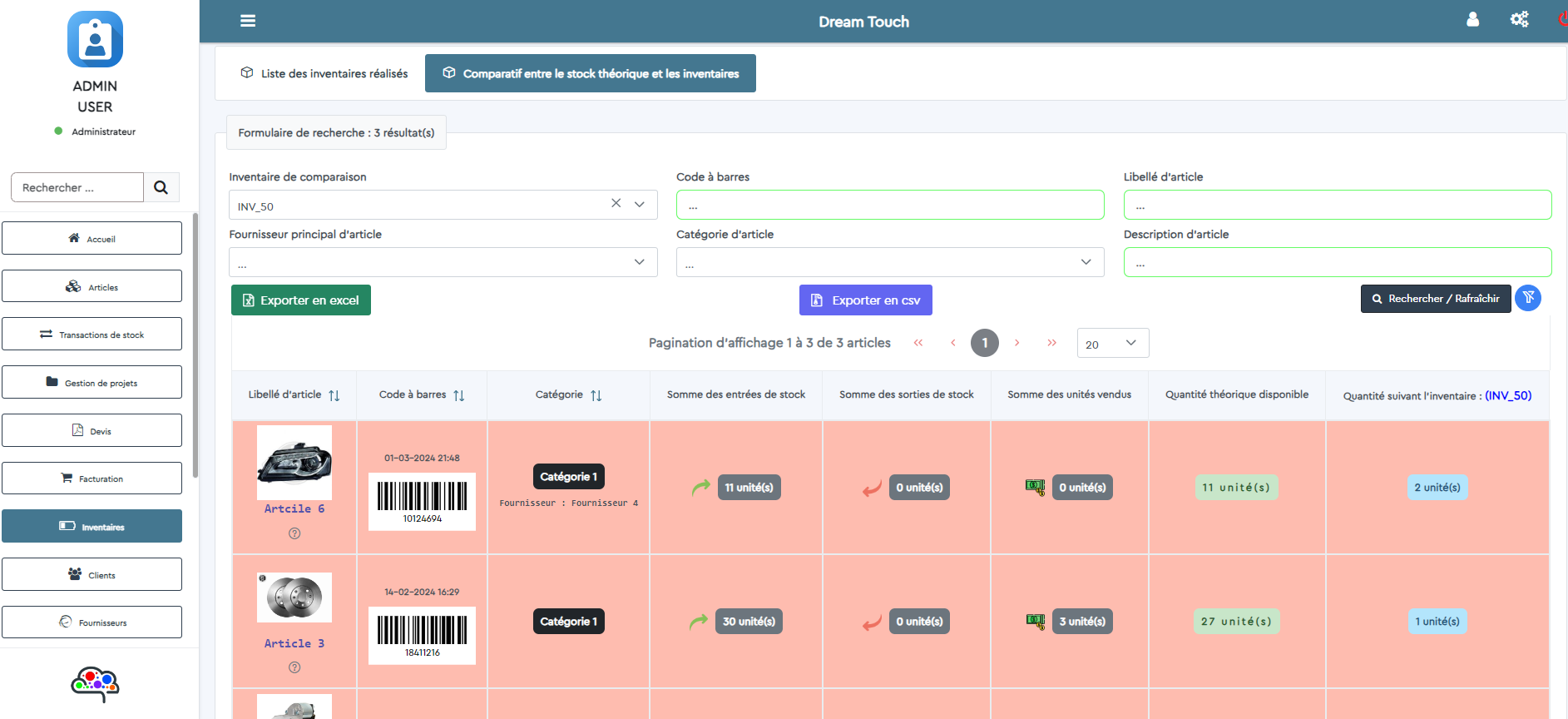Click green entry arrow for Artcile 6
This screenshot has height=719, width=1568.
pyautogui.click(x=701, y=487)
